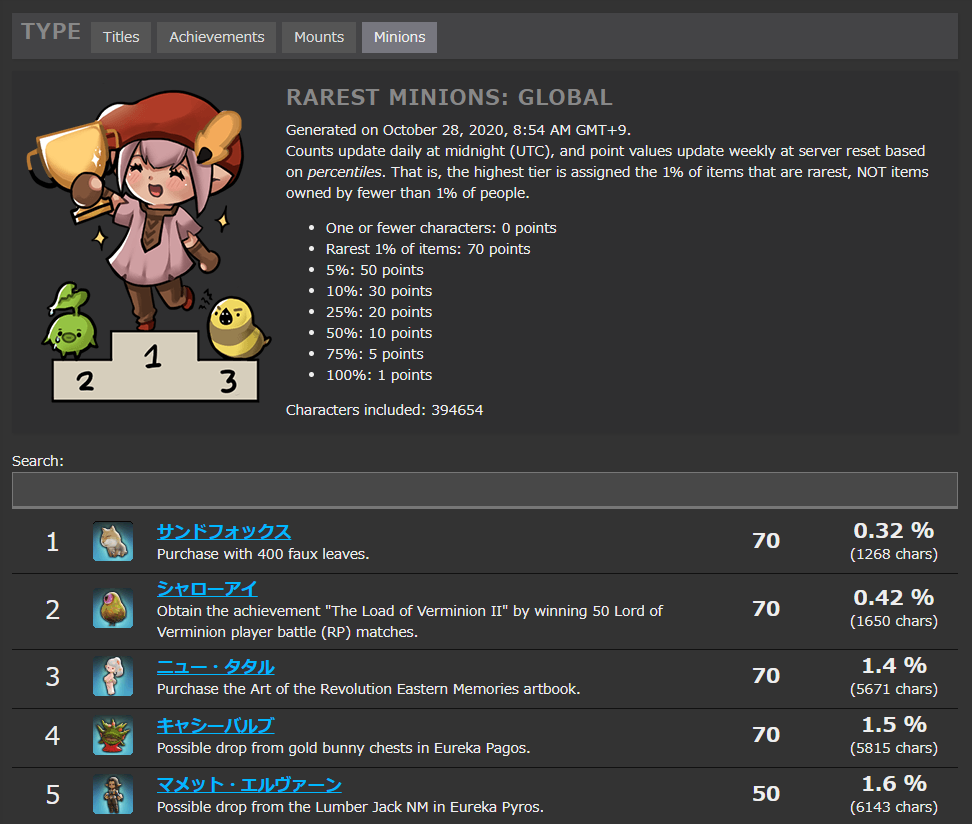
Task: Click 'Possible drop from gold bunny chests' description
Action: click(x=343, y=748)
